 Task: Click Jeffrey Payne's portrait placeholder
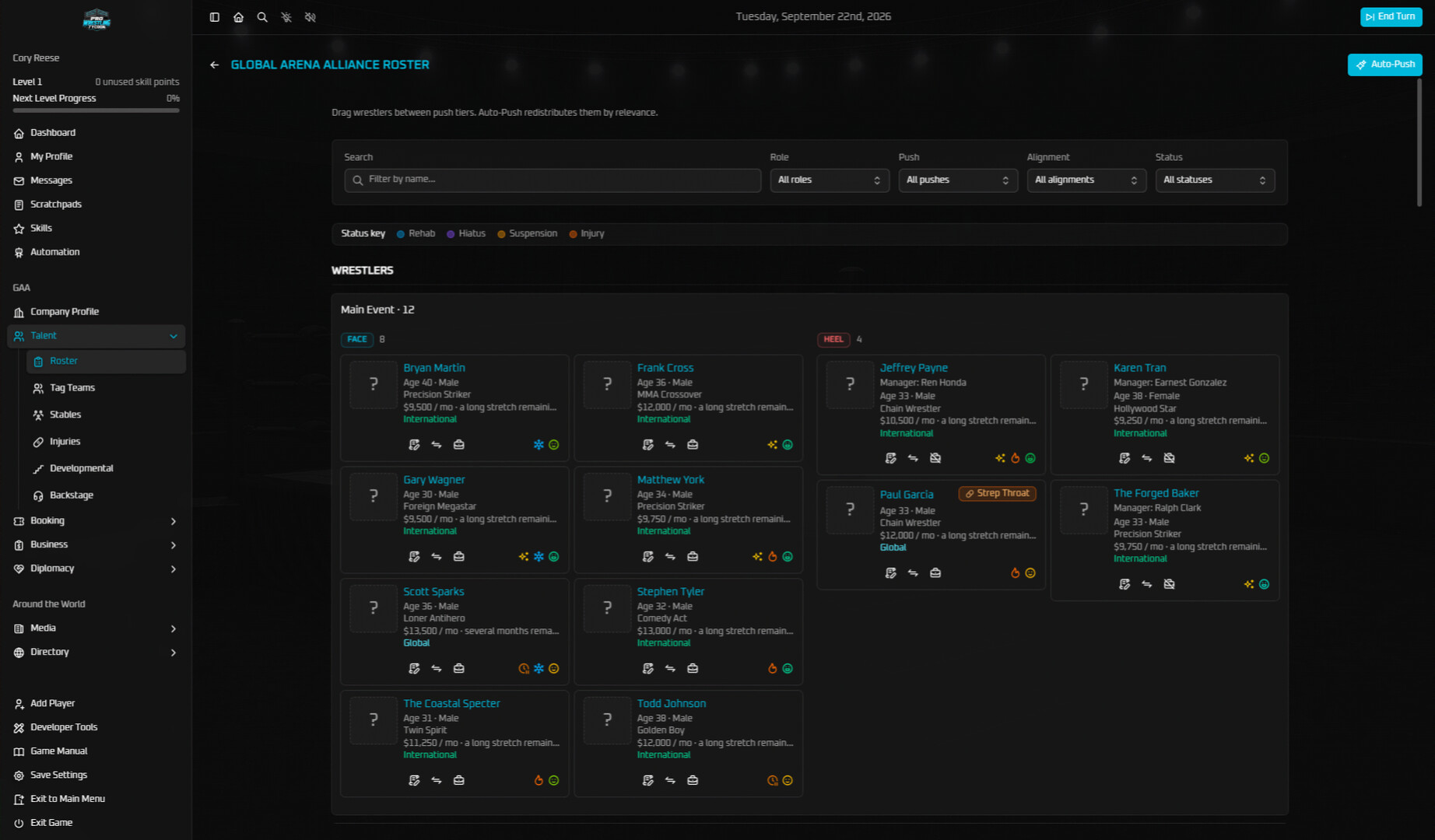(850, 385)
